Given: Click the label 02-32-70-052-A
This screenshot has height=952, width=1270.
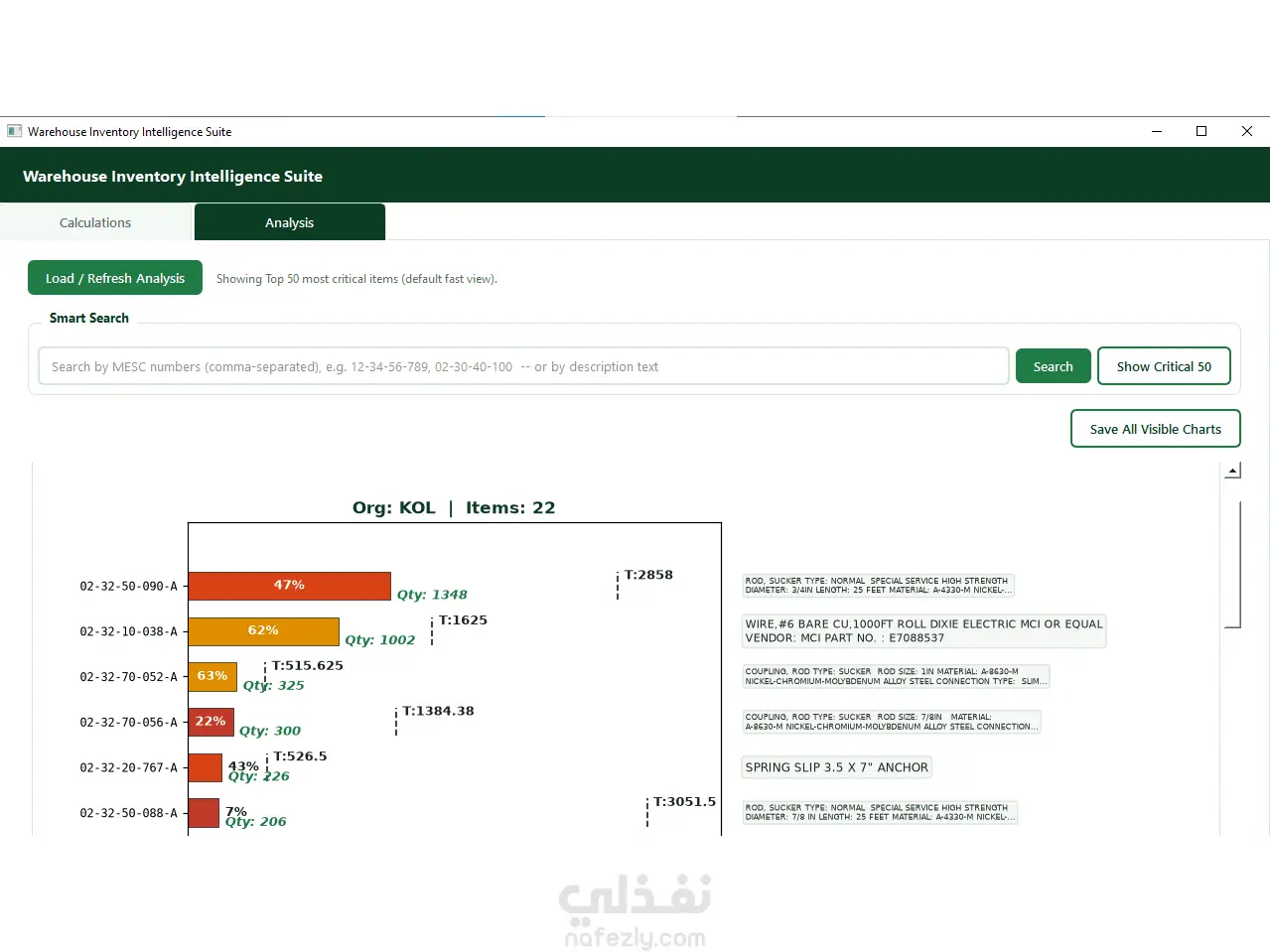Looking at the screenshot, I should pos(129,677).
